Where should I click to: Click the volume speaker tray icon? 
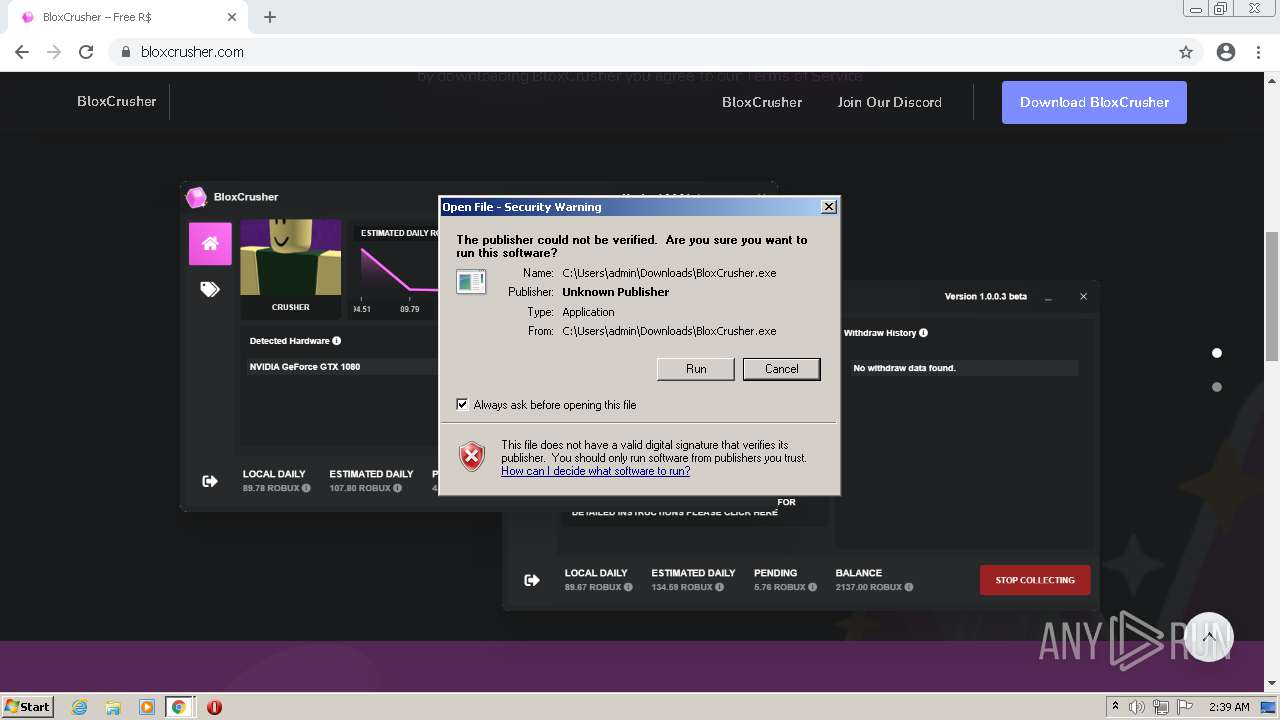tap(1137, 707)
